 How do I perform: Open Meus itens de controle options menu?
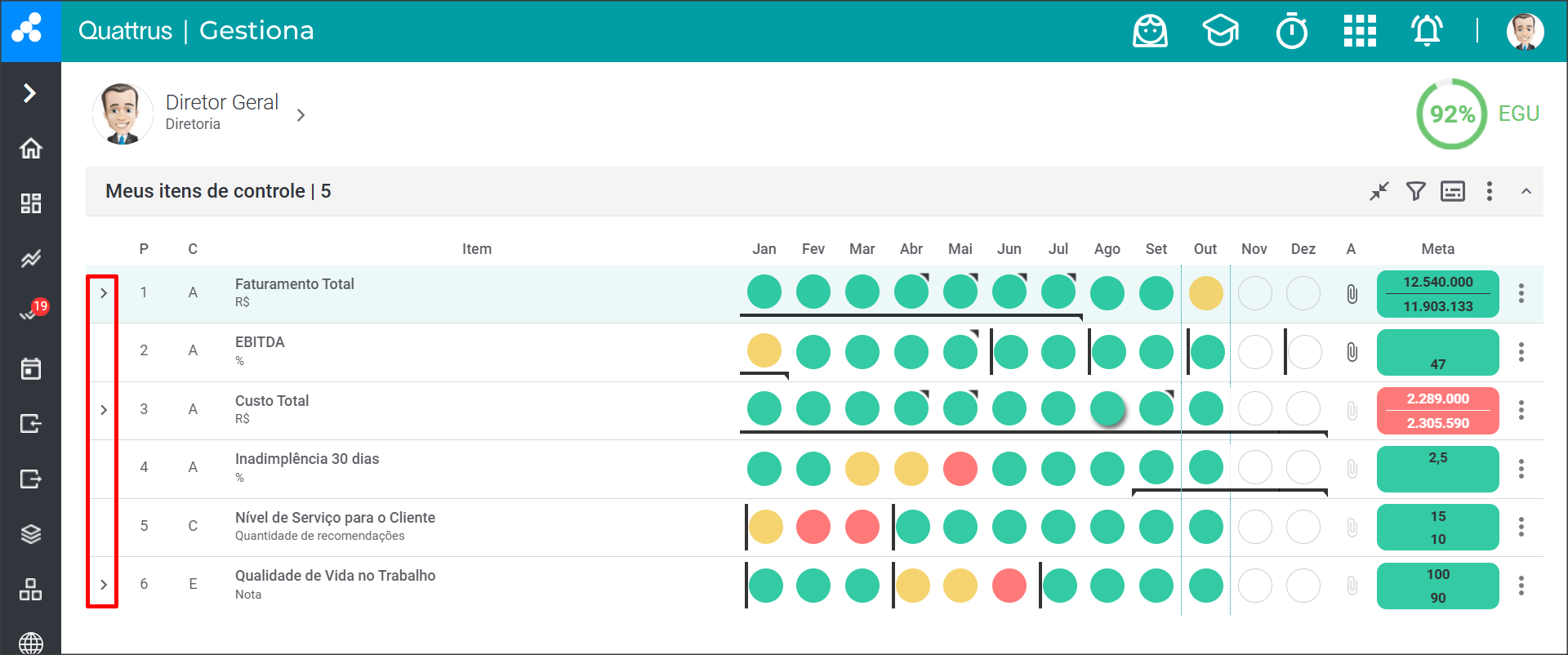tap(1489, 191)
